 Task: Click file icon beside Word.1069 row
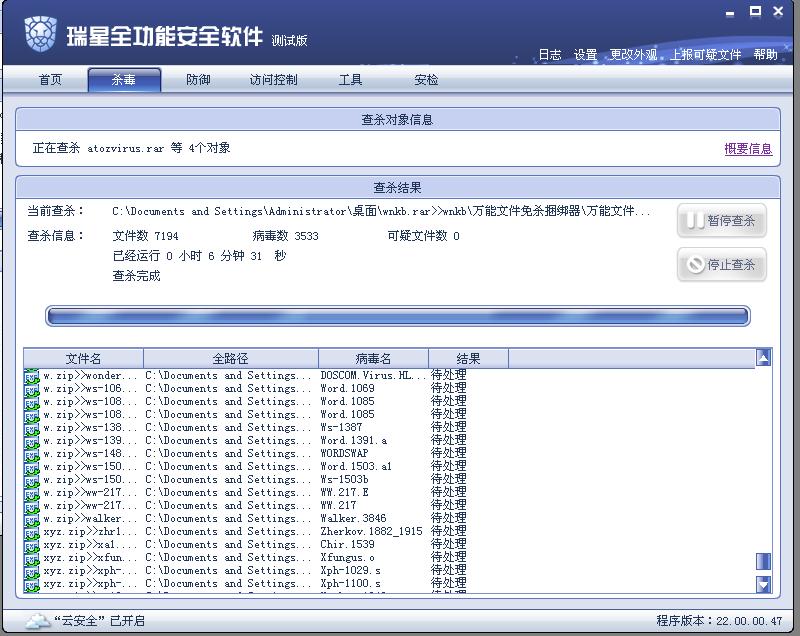pyautogui.click(x=32, y=389)
